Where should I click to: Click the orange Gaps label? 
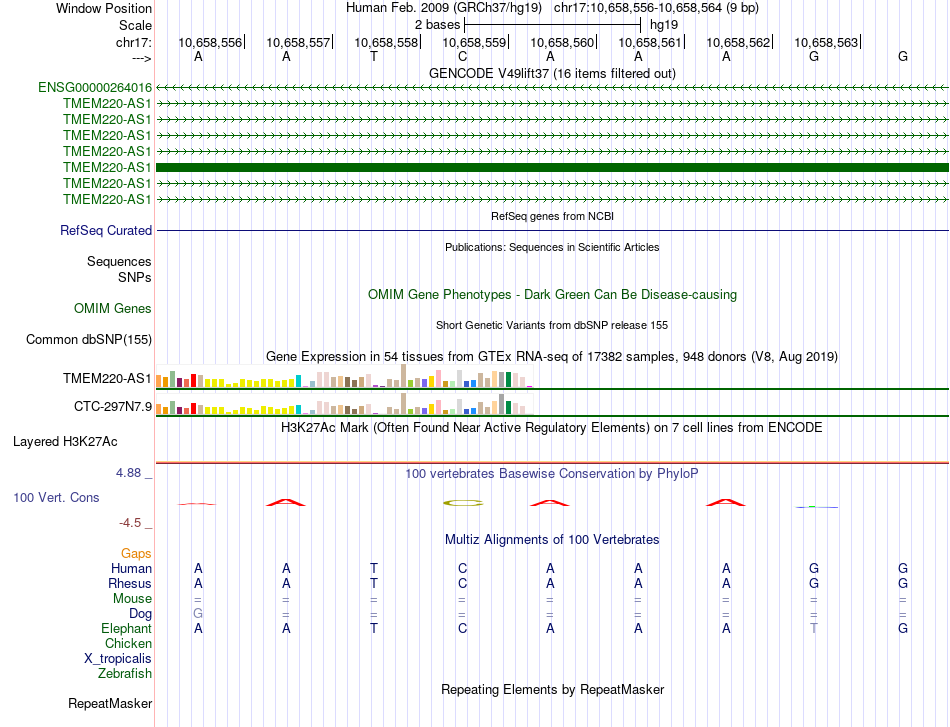[136, 553]
